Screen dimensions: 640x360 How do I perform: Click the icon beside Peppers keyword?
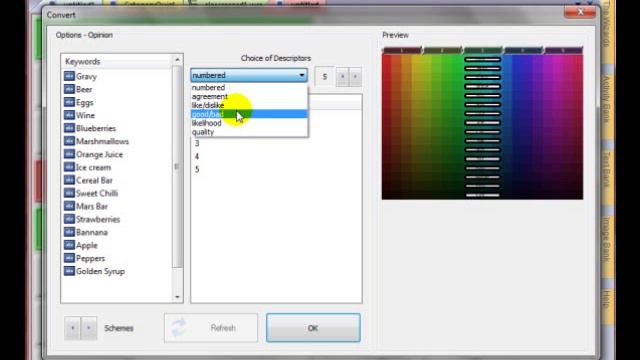(69, 258)
